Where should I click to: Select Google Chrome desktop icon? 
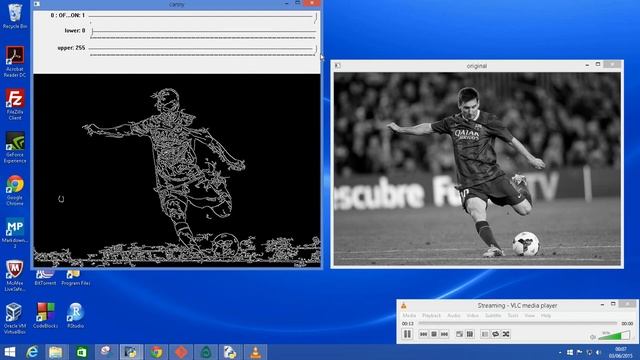point(15,190)
